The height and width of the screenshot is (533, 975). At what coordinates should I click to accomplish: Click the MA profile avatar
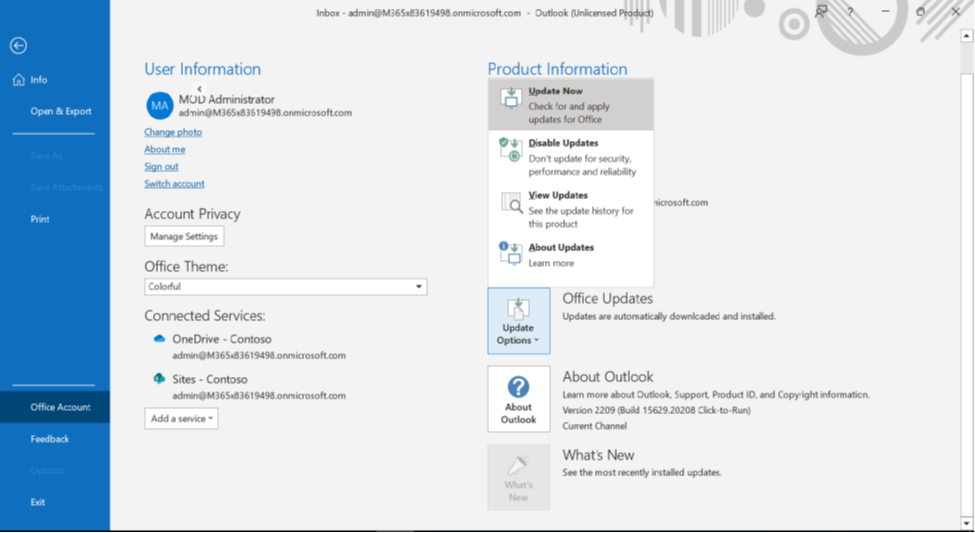coord(159,106)
